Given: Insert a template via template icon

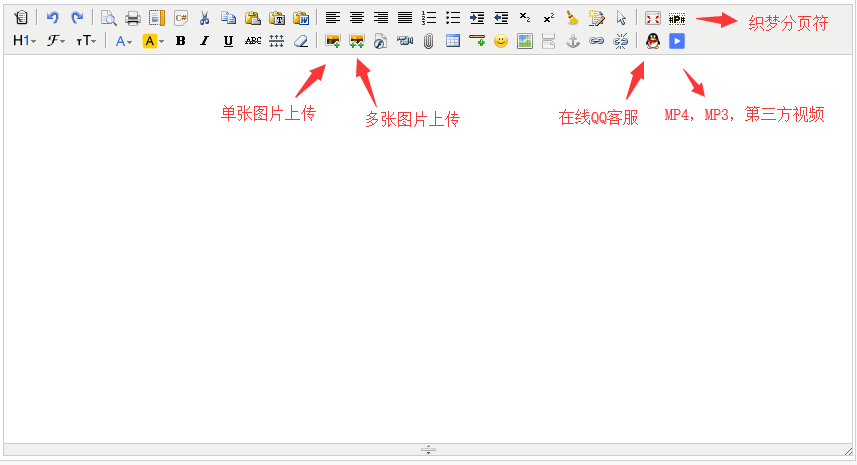Looking at the screenshot, I should (157, 18).
